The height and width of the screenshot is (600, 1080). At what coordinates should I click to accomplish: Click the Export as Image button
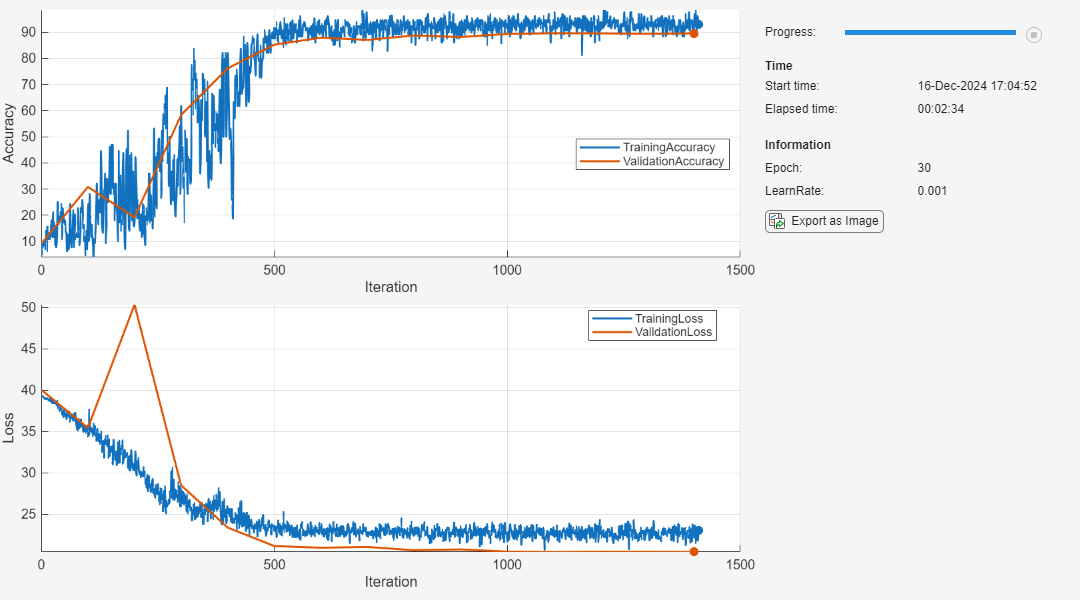824,221
